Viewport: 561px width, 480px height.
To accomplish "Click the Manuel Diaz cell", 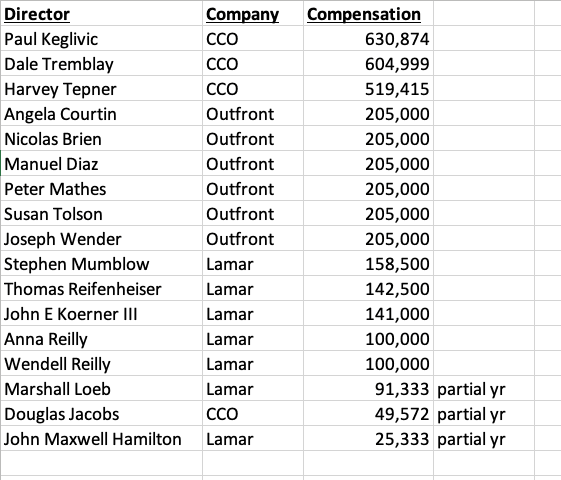I will point(102,163).
